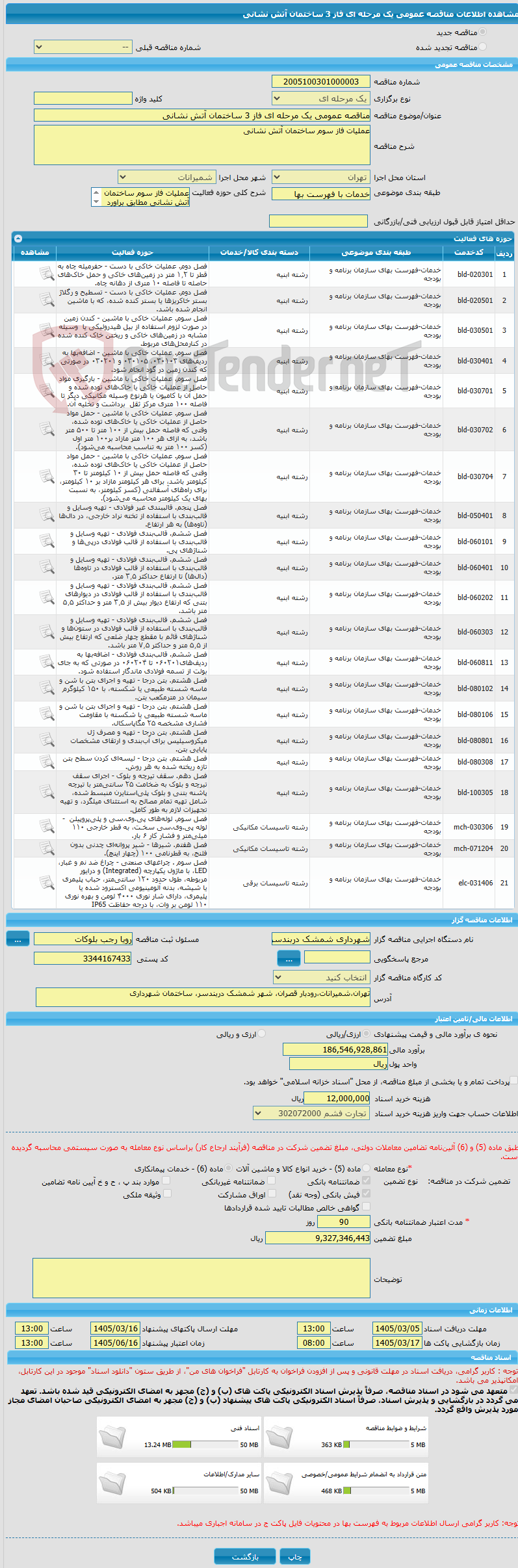Open the 504 KB other documents folder
The height and width of the screenshot is (1568, 518).
pyautogui.click(x=113, y=1483)
